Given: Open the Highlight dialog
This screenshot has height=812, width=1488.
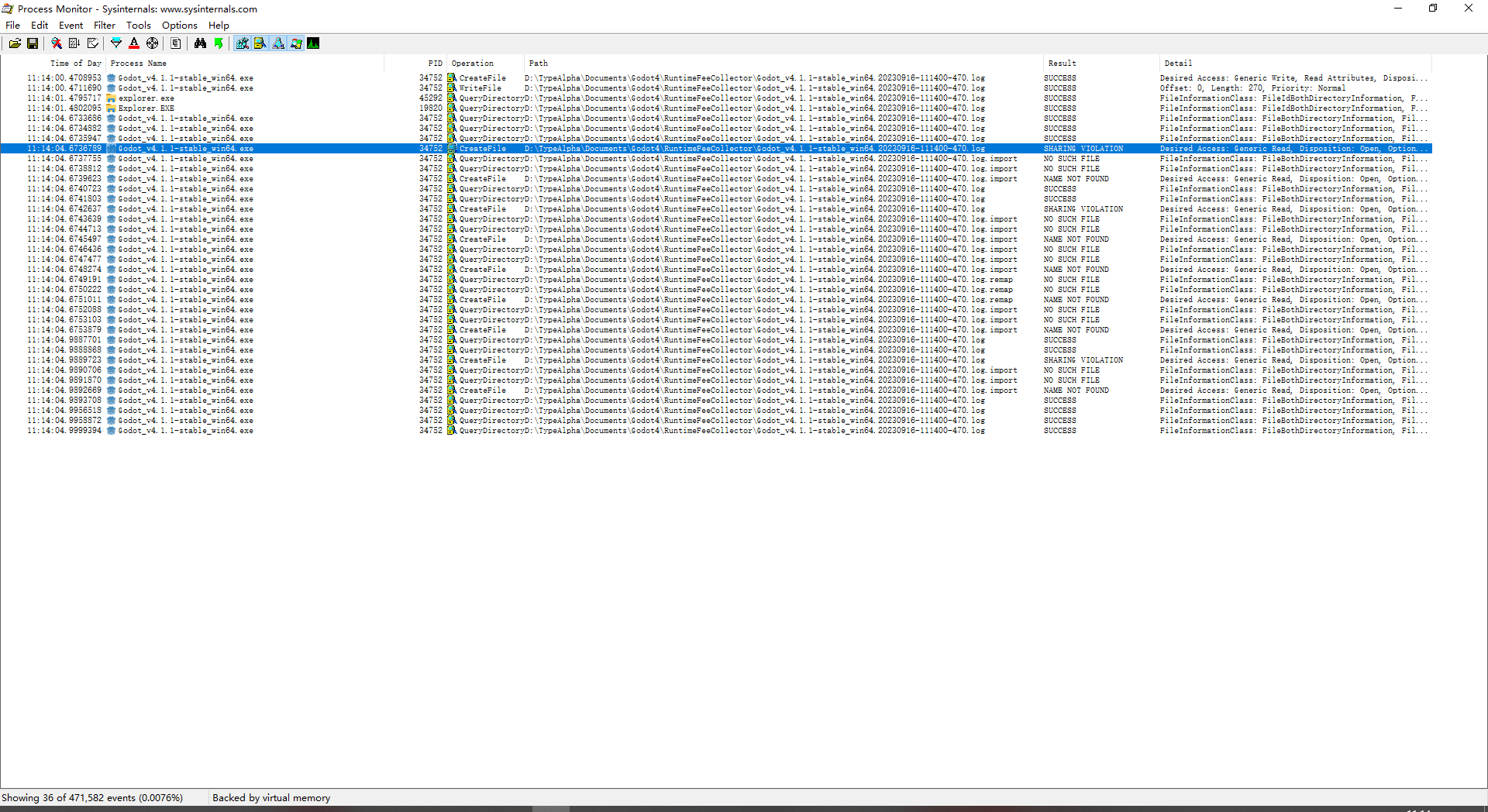Looking at the screenshot, I should click(x=134, y=43).
